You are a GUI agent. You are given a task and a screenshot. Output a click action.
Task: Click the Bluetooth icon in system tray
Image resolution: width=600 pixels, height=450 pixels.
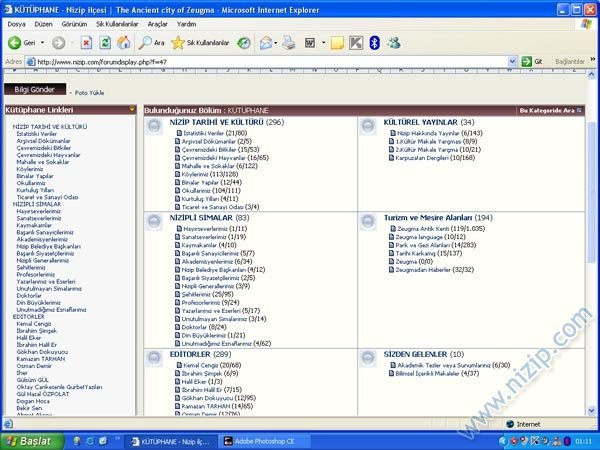click(567, 441)
